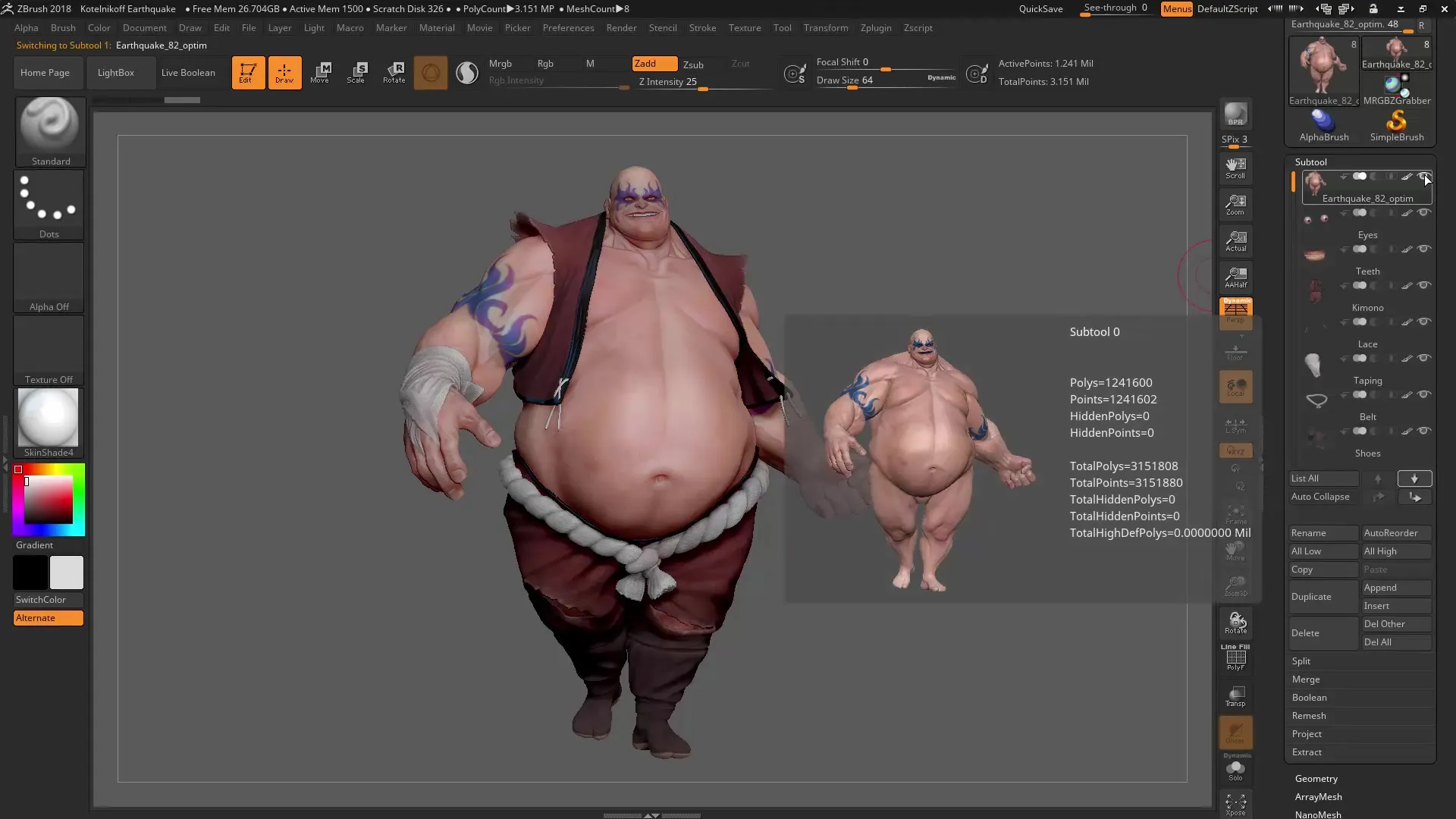1456x819 pixels.
Task: Toggle visibility eye of Belt subtool
Action: coord(1424,394)
